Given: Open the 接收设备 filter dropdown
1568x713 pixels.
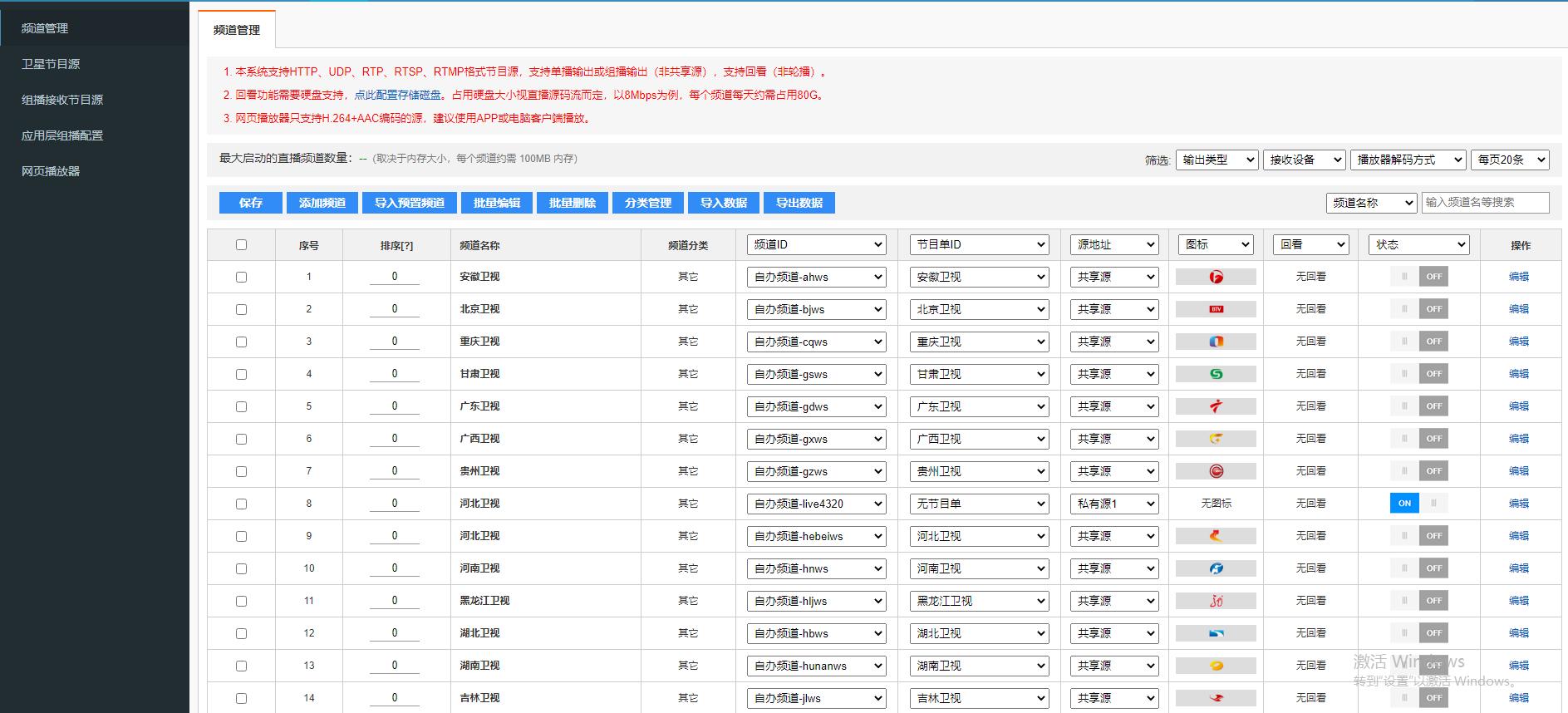Looking at the screenshot, I should click(1304, 160).
